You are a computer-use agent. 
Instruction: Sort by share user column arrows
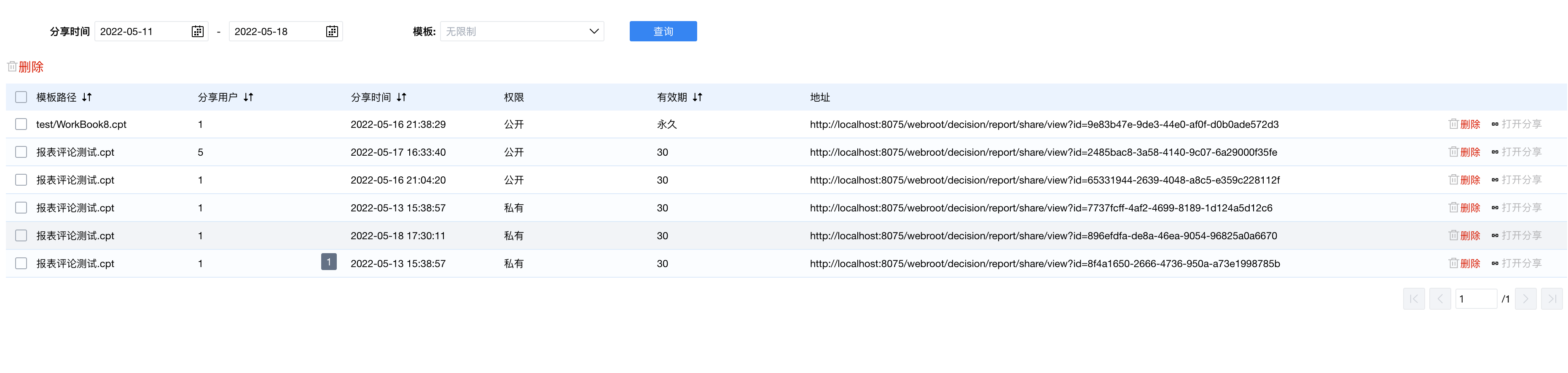(248, 97)
